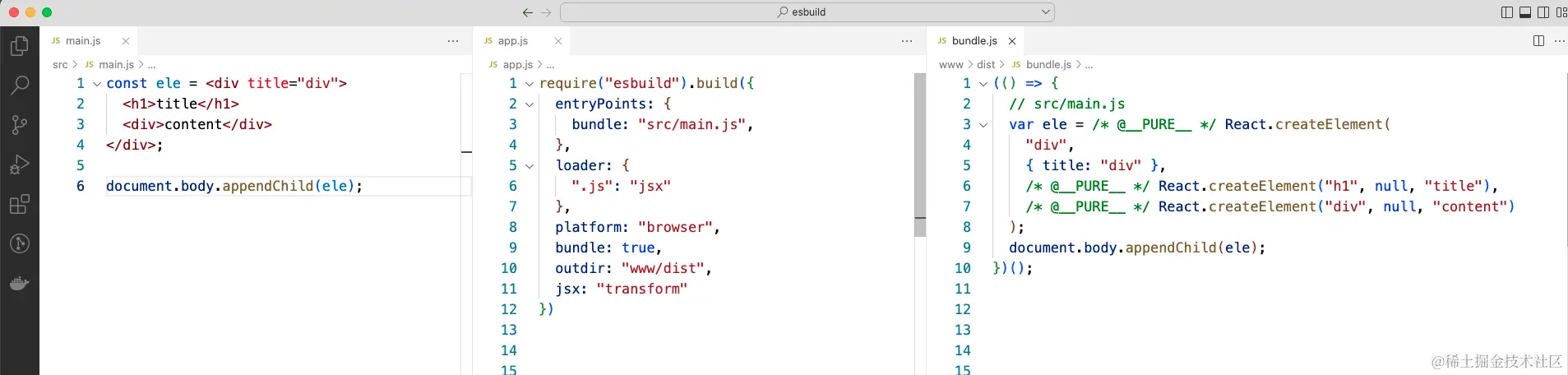The image size is (1568, 375).
Task: Open more actions for main.js editor group
Action: pos(453,41)
